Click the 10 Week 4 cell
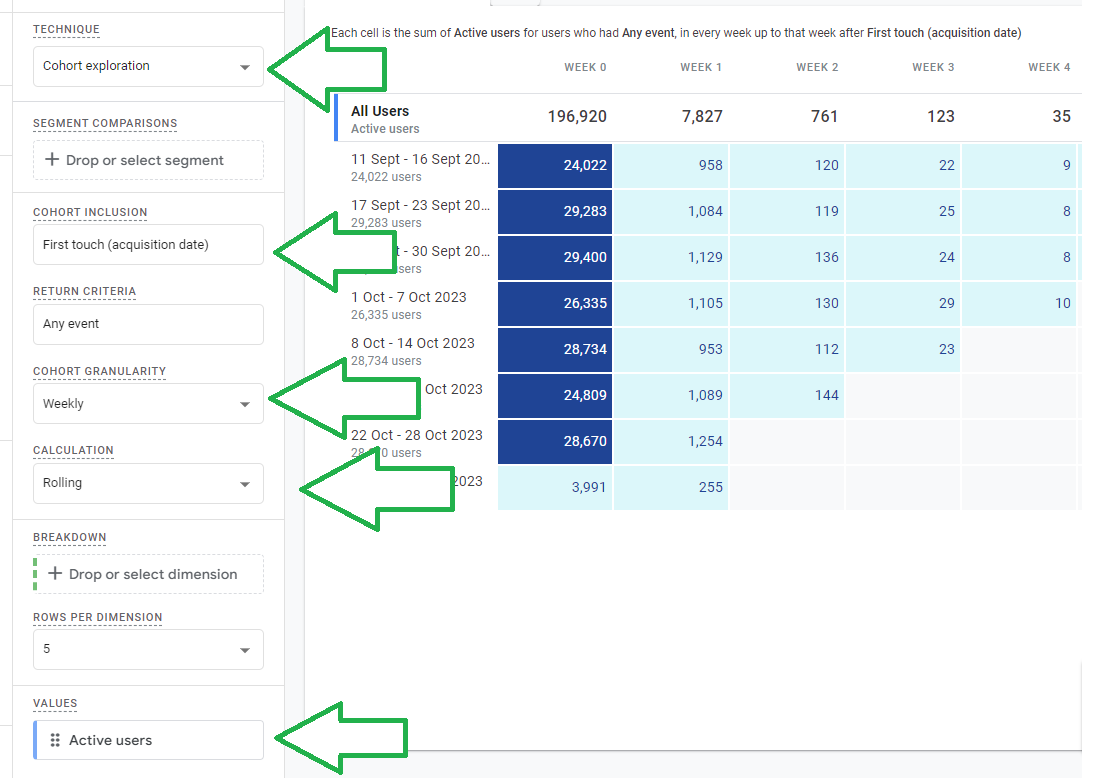 [1019, 304]
